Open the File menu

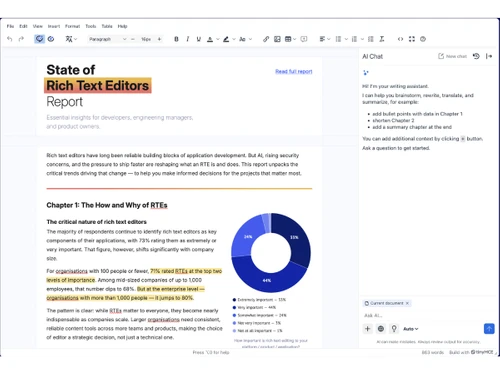coord(10,26)
